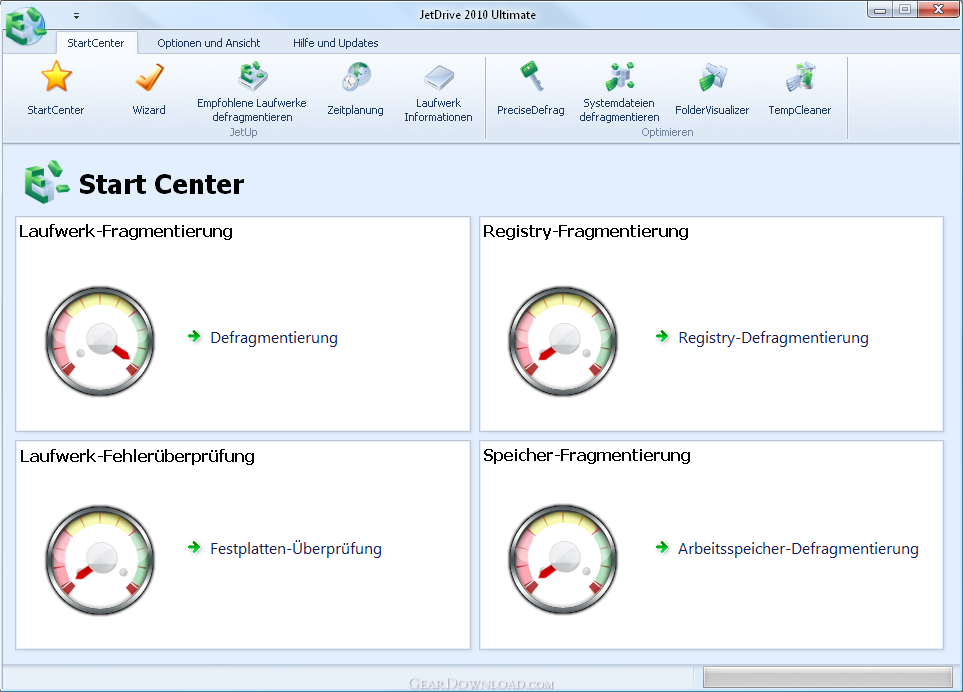The width and height of the screenshot is (963, 692).
Task: Click the Speicher-Fragmentierung panel title
Action: point(587,456)
